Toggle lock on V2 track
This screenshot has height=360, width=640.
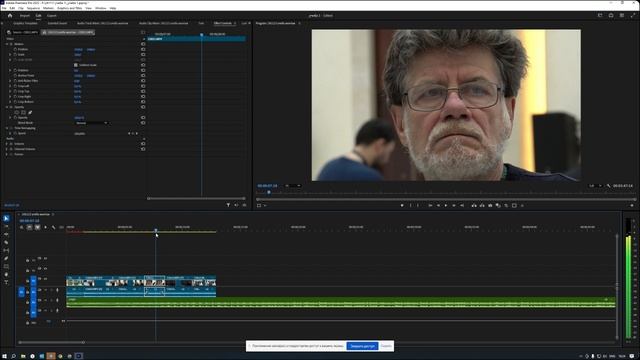pyautogui.click(x=28, y=270)
